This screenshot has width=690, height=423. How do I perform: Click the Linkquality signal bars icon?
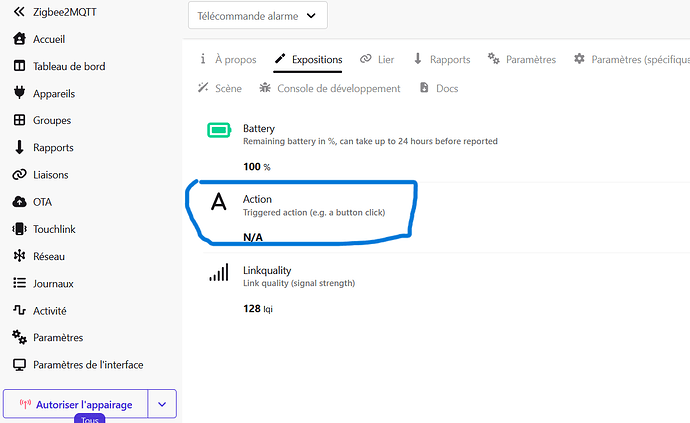219,272
